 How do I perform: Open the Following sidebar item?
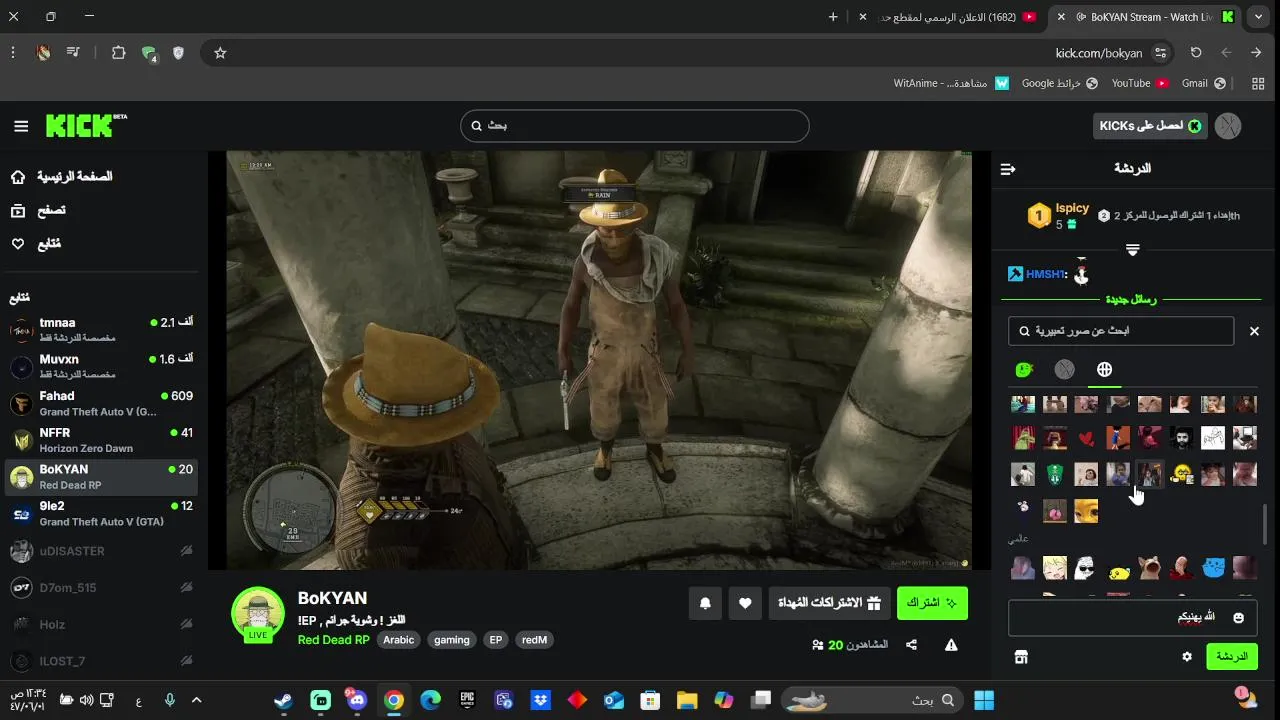click(35, 244)
